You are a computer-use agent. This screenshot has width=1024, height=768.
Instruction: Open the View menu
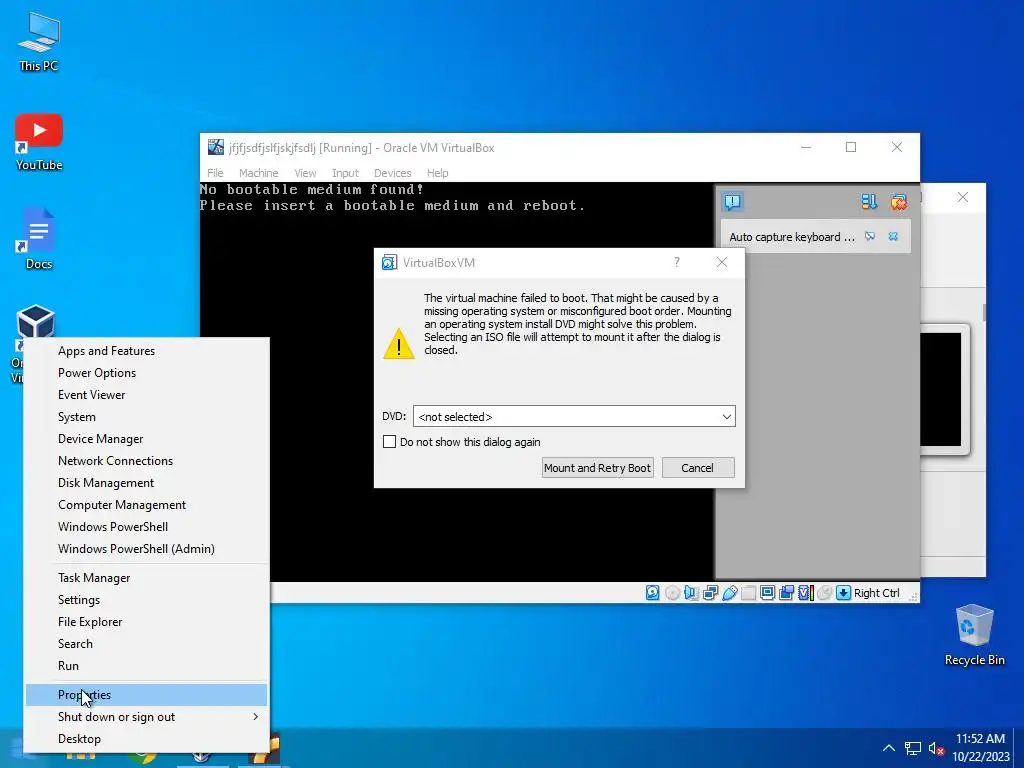[x=305, y=173]
